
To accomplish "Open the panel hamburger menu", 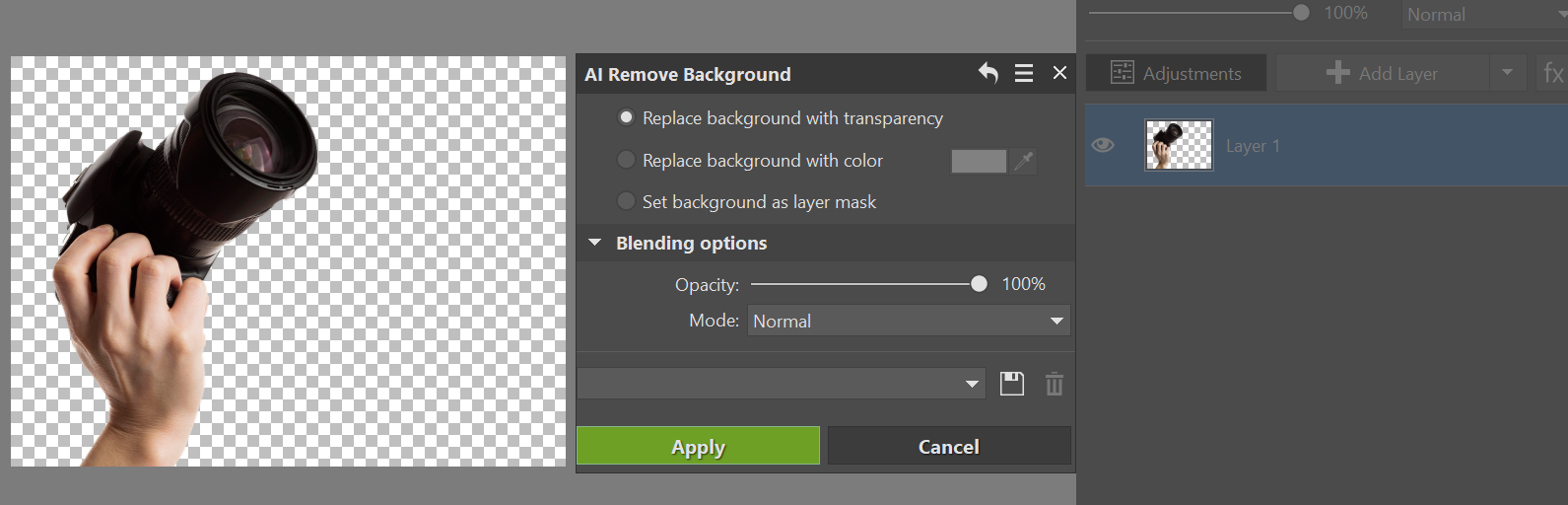I will (1024, 73).
